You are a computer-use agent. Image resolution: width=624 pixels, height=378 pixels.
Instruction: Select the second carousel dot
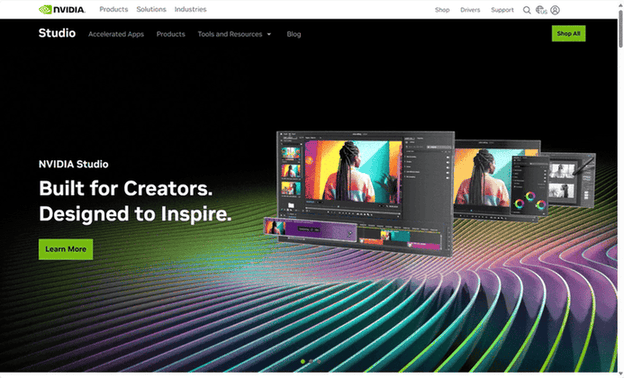(x=311, y=361)
